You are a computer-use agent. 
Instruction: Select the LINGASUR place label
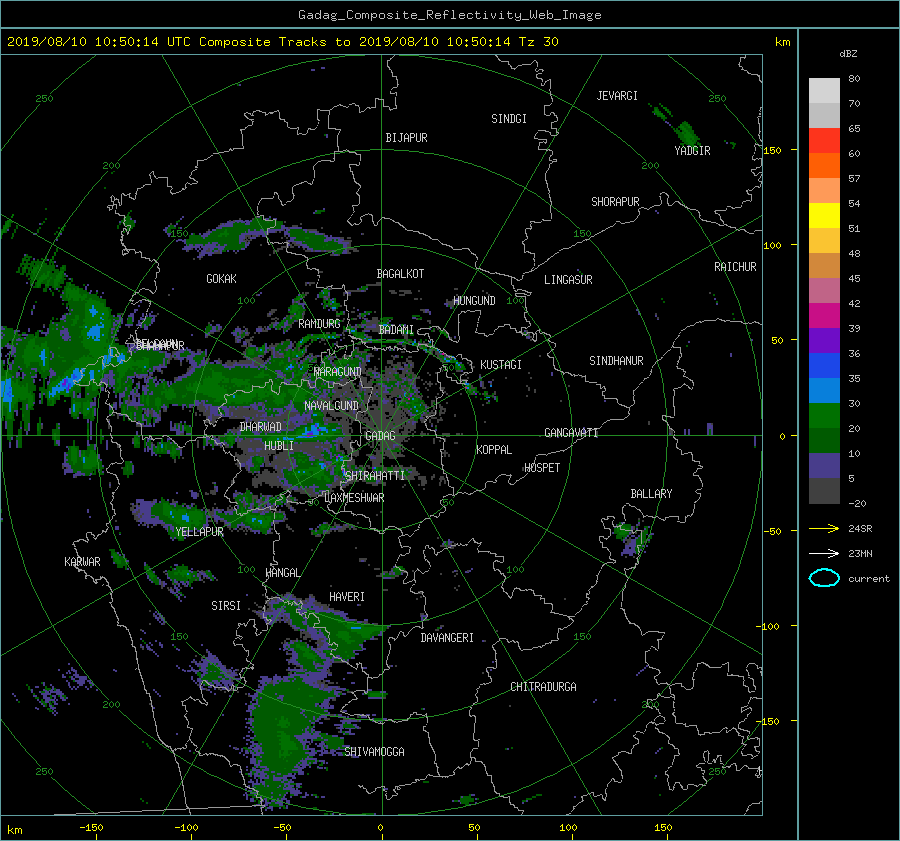(x=568, y=280)
